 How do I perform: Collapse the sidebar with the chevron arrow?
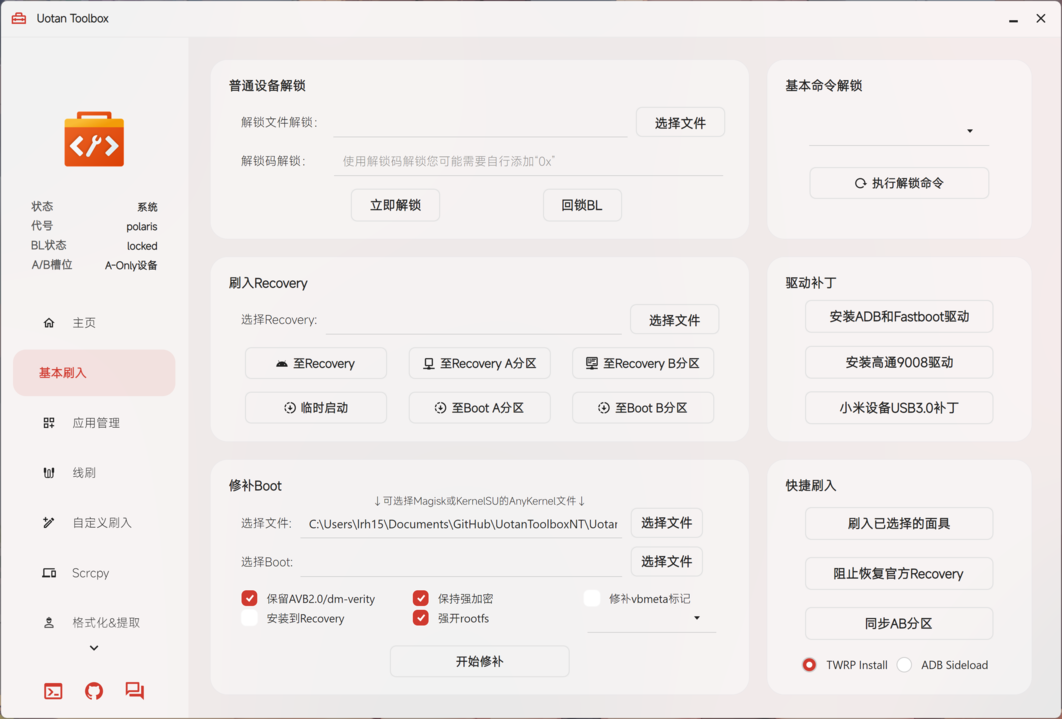point(93,647)
